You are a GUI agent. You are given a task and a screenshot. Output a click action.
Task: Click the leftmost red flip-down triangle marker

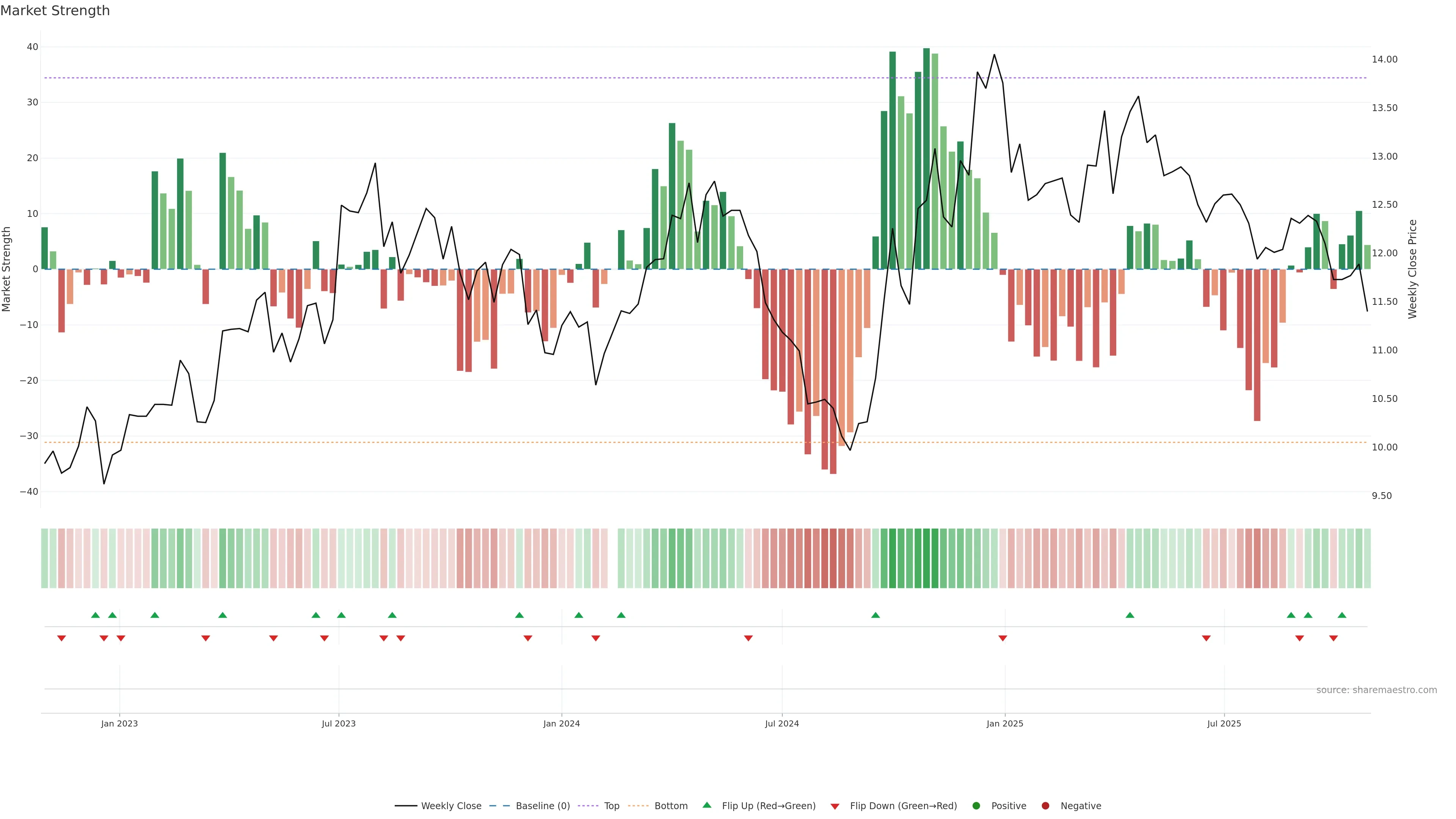click(x=61, y=638)
